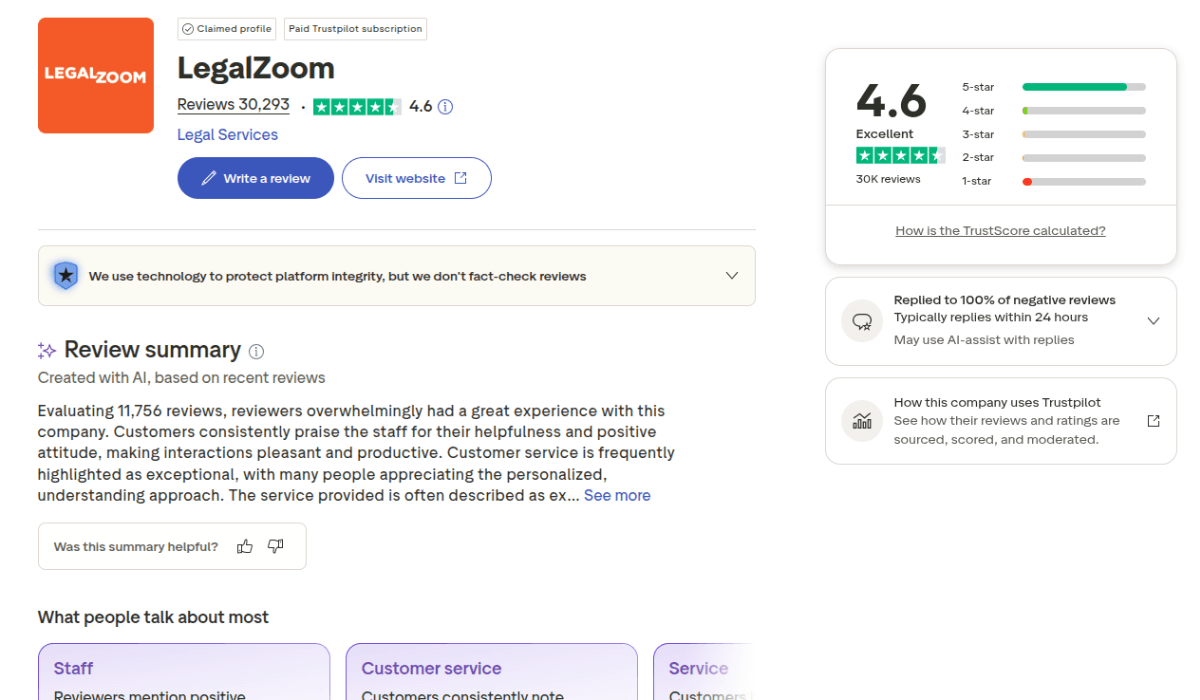Click the Write a review button
This screenshot has height=700, width=1200.
(x=256, y=178)
